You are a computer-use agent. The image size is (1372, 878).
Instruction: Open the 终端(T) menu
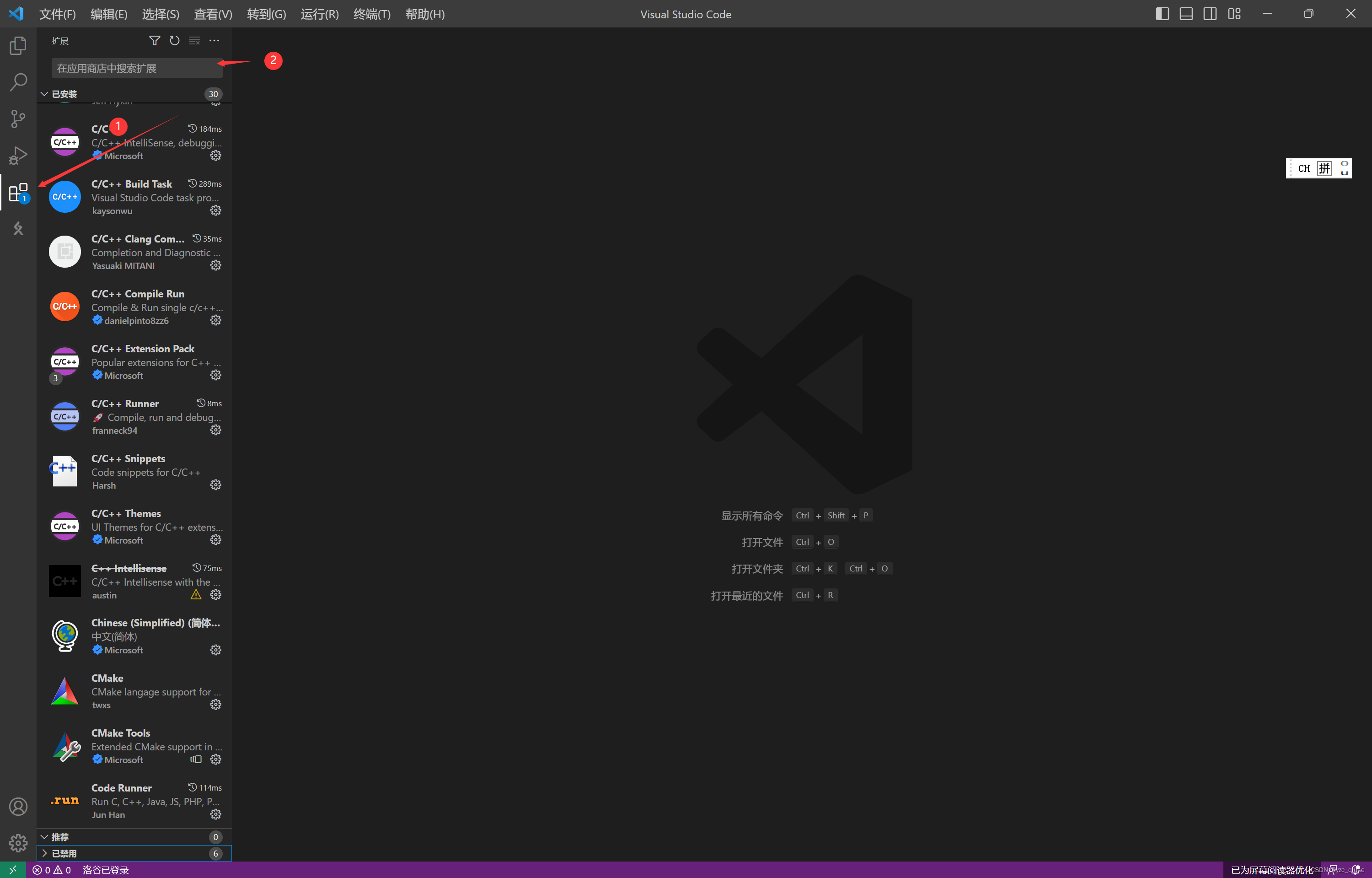[x=372, y=14]
